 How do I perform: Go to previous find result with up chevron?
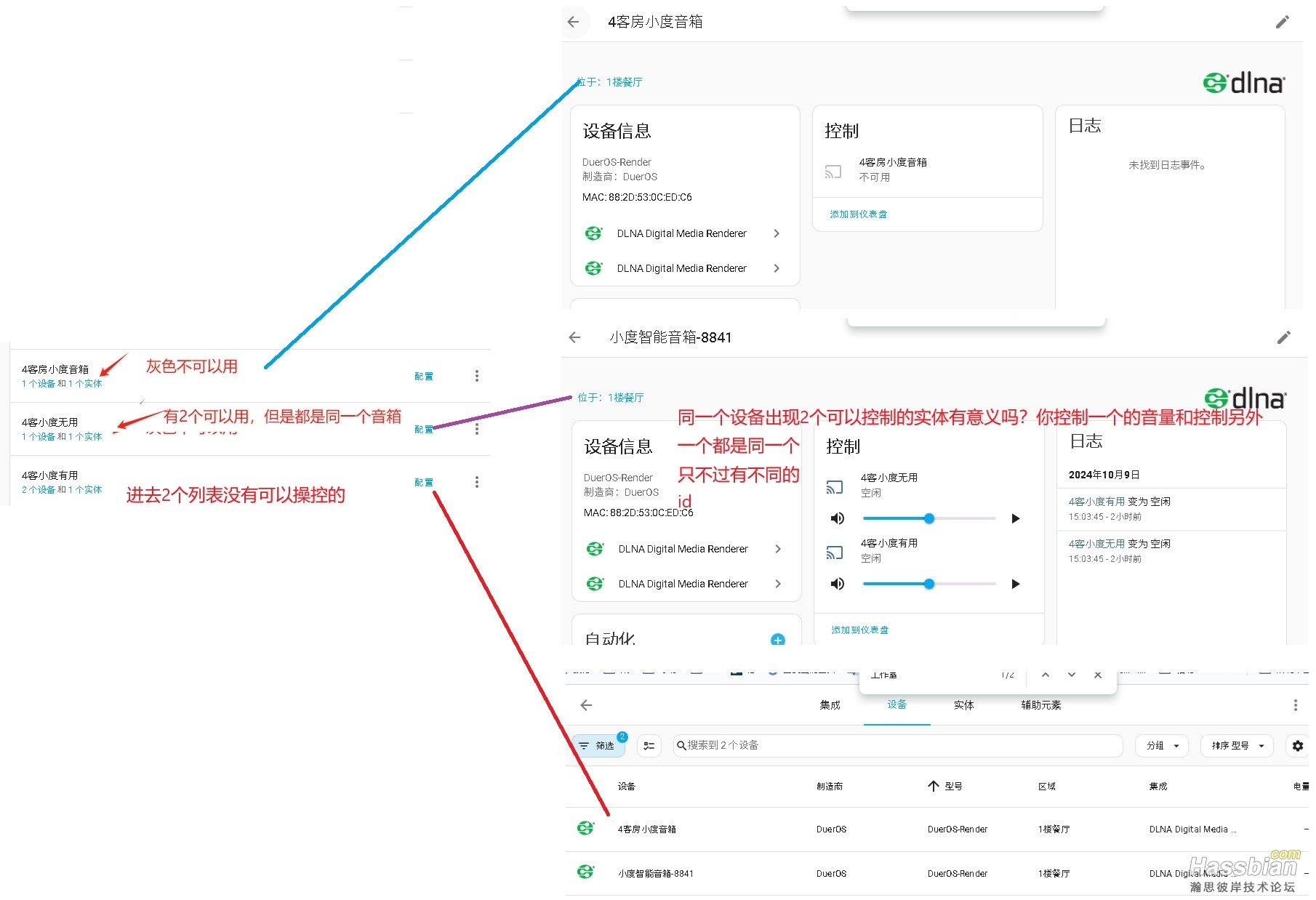tap(1046, 675)
